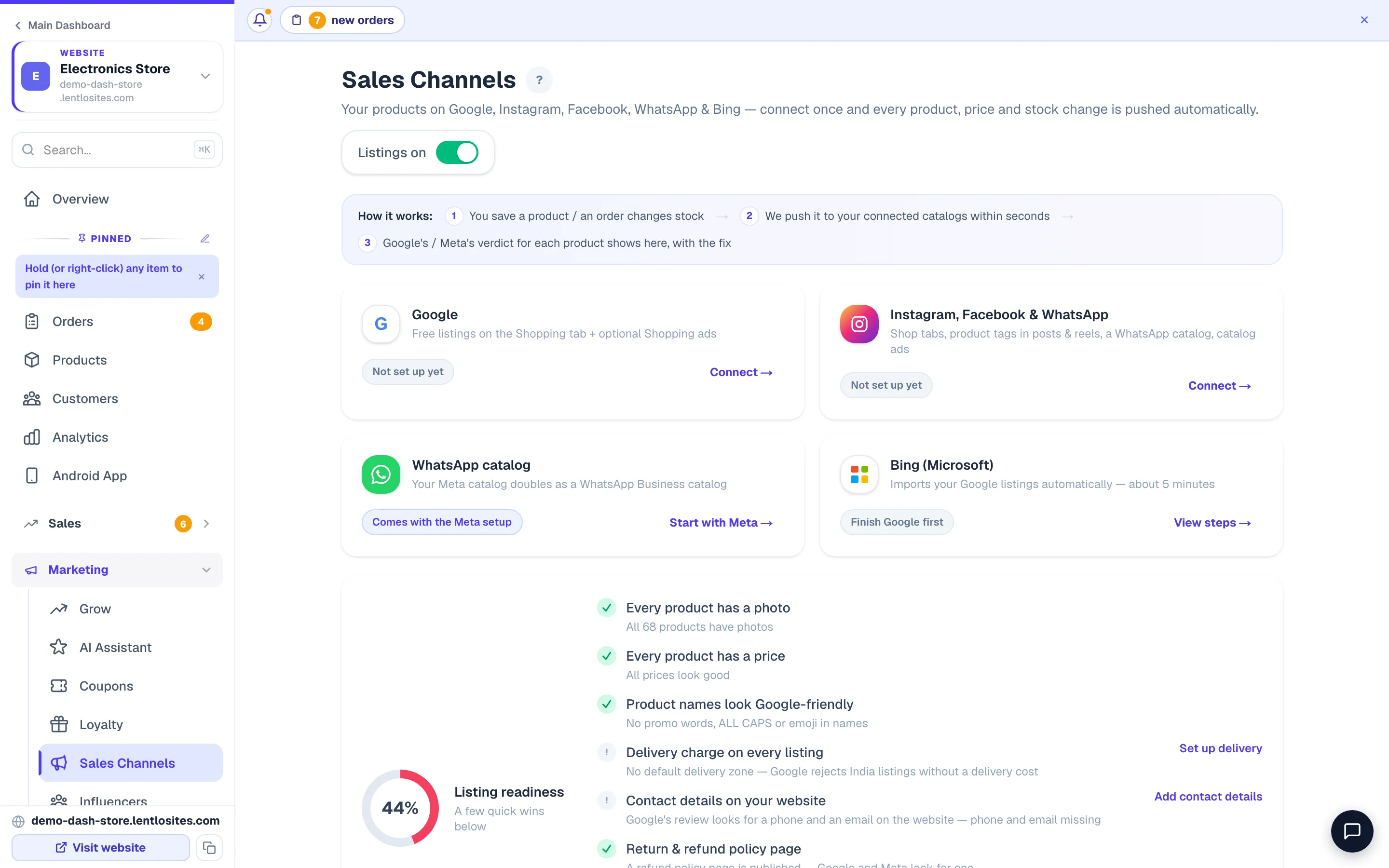Click Start with Meta link
Image resolution: width=1389 pixels, height=868 pixels.
point(721,522)
